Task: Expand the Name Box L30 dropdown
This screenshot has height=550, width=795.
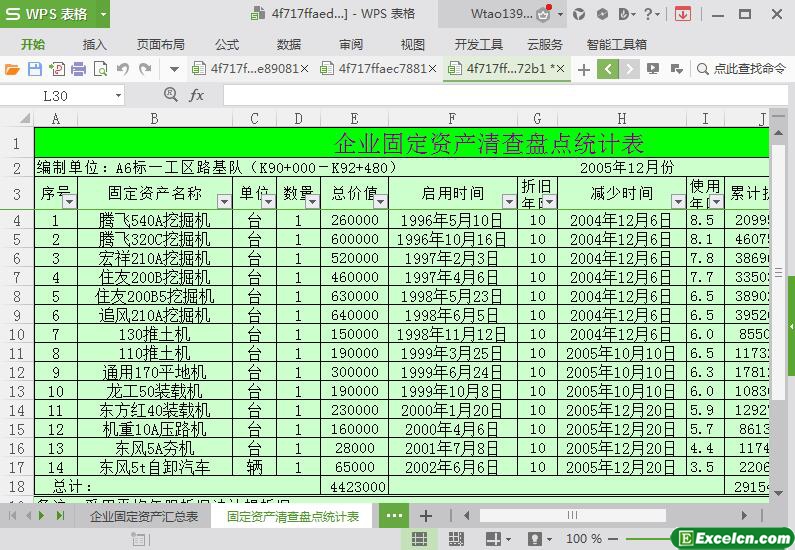Action: [118, 95]
